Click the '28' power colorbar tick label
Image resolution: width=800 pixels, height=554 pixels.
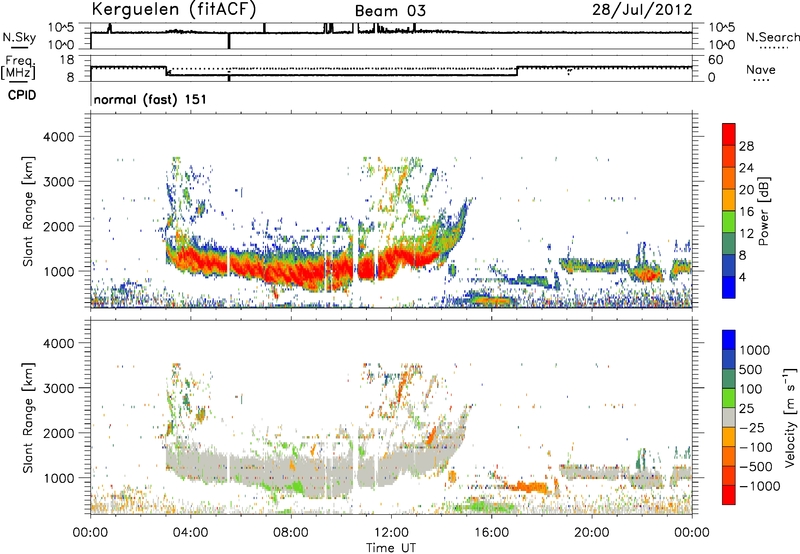[746, 146]
